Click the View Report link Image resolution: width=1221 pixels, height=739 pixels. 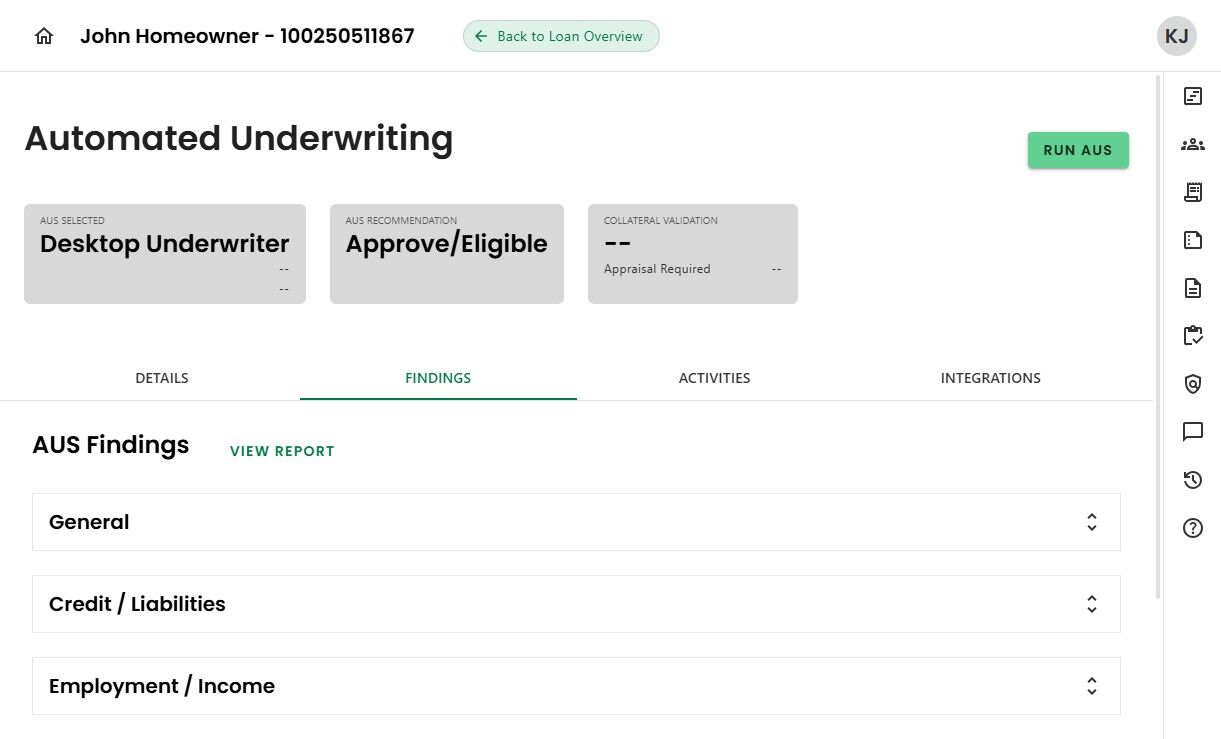pyautogui.click(x=282, y=451)
